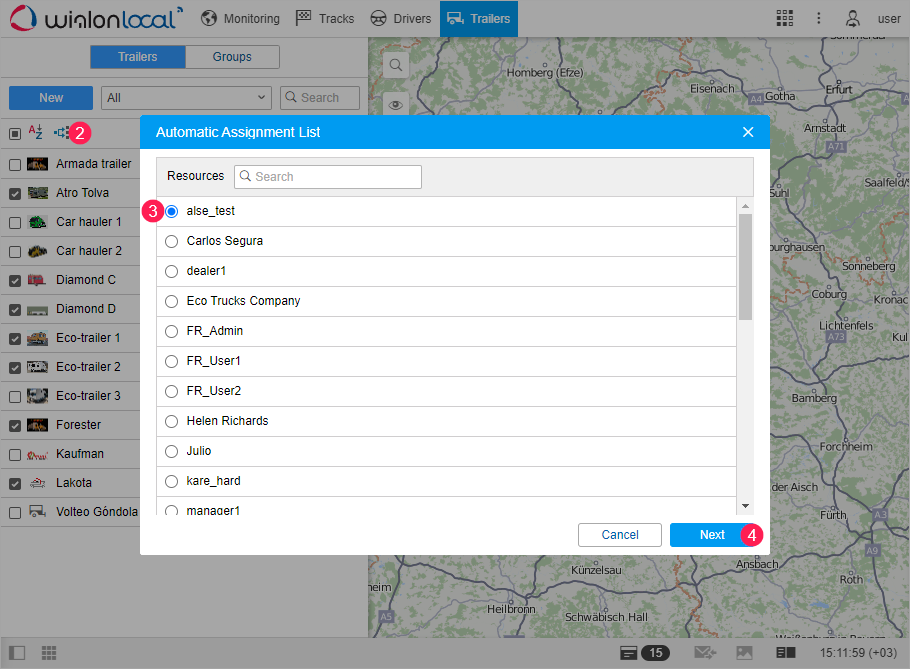Select the FR_Admin radio button
This screenshot has width=910, height=669.
pyautogui.click(x=171, y=331)
